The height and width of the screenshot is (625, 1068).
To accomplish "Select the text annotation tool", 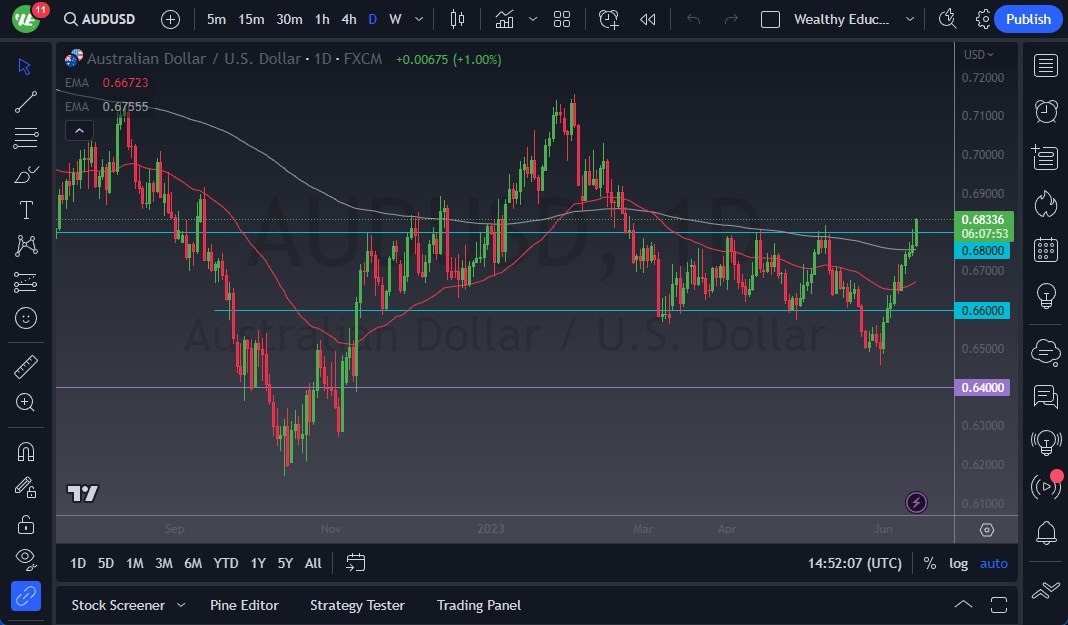I will [x=26, y=210].
